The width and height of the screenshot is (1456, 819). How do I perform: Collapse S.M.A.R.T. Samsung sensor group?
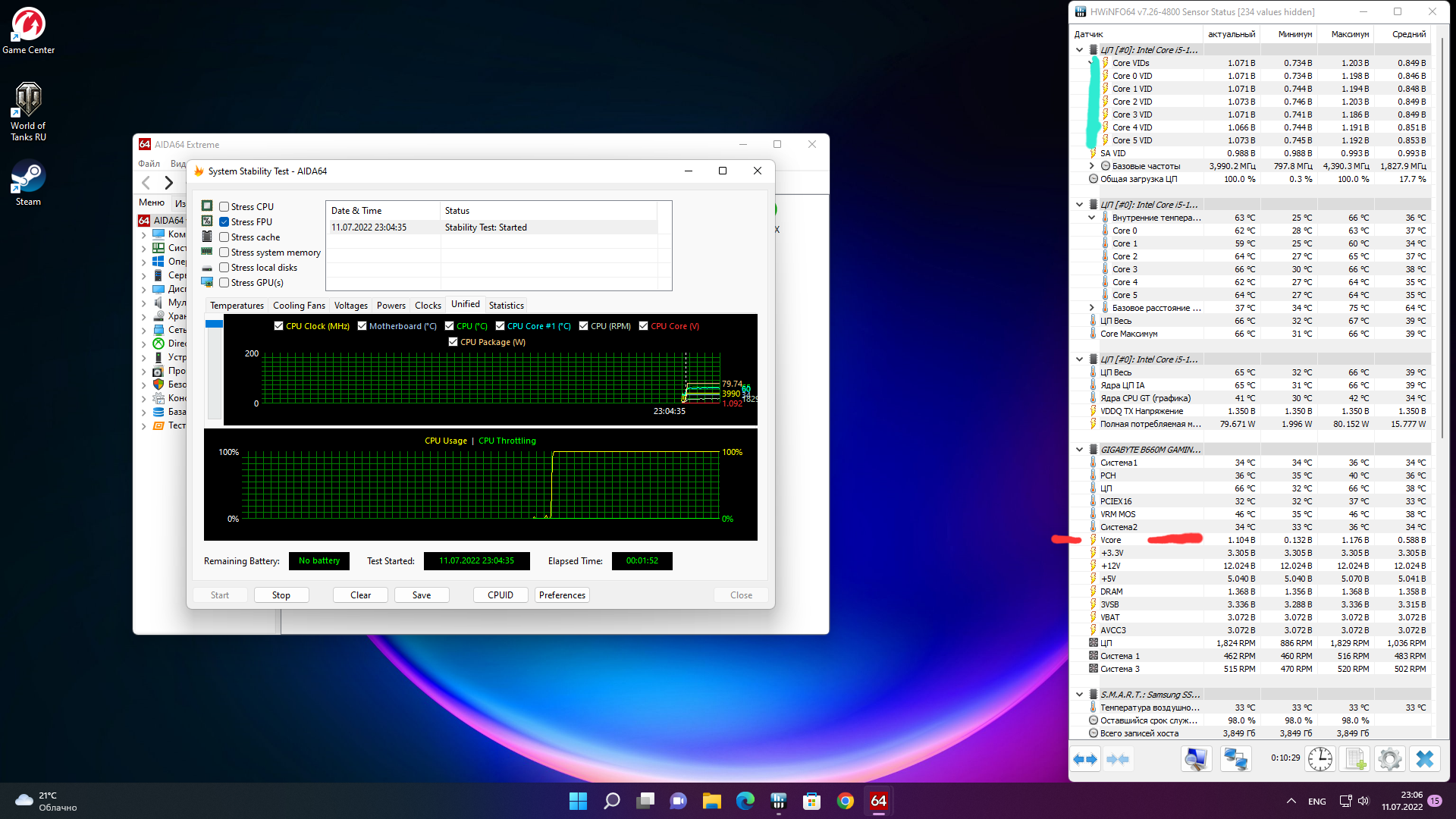point(1080,695)
